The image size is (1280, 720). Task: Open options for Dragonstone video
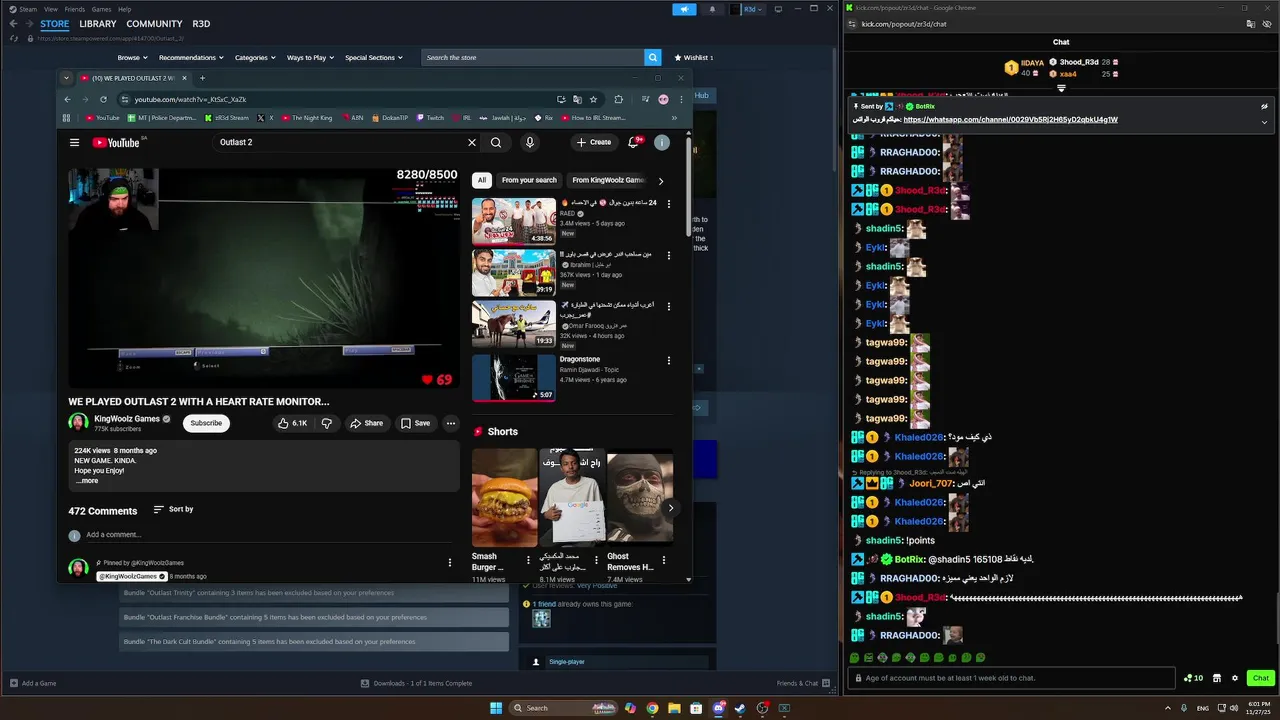(x=669, y=360)
